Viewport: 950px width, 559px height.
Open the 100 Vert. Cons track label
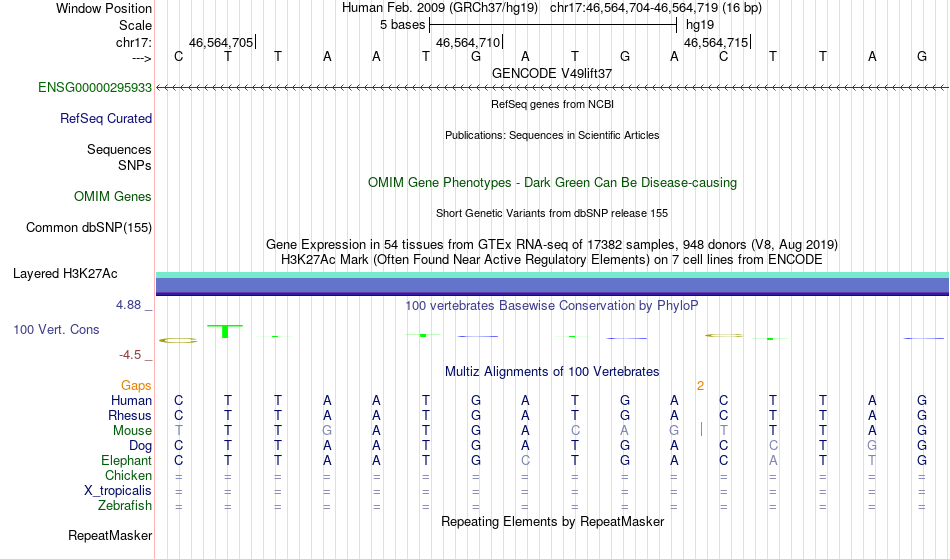[56, 329]
